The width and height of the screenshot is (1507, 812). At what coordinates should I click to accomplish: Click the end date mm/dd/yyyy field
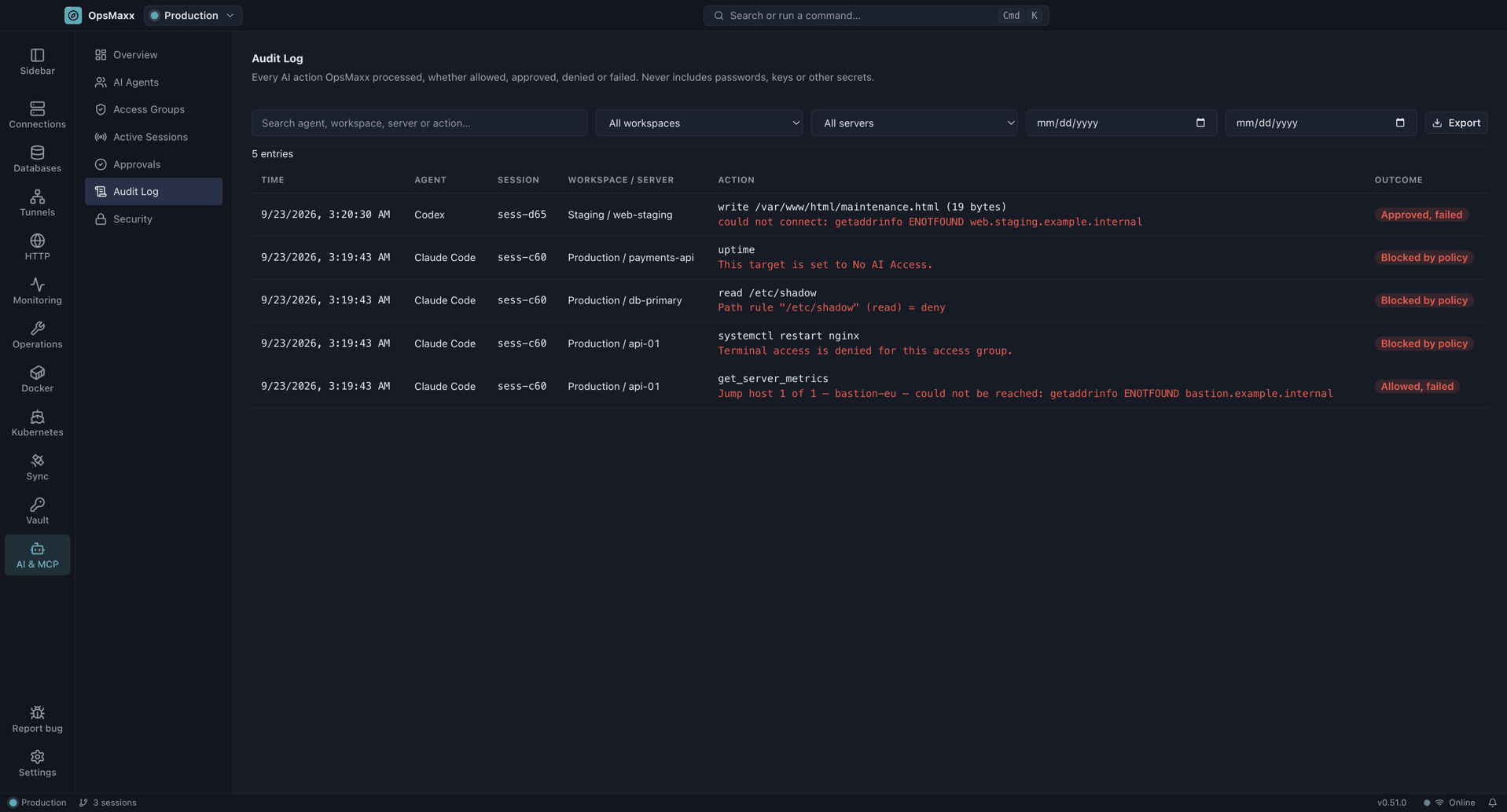click(1321, 123)
